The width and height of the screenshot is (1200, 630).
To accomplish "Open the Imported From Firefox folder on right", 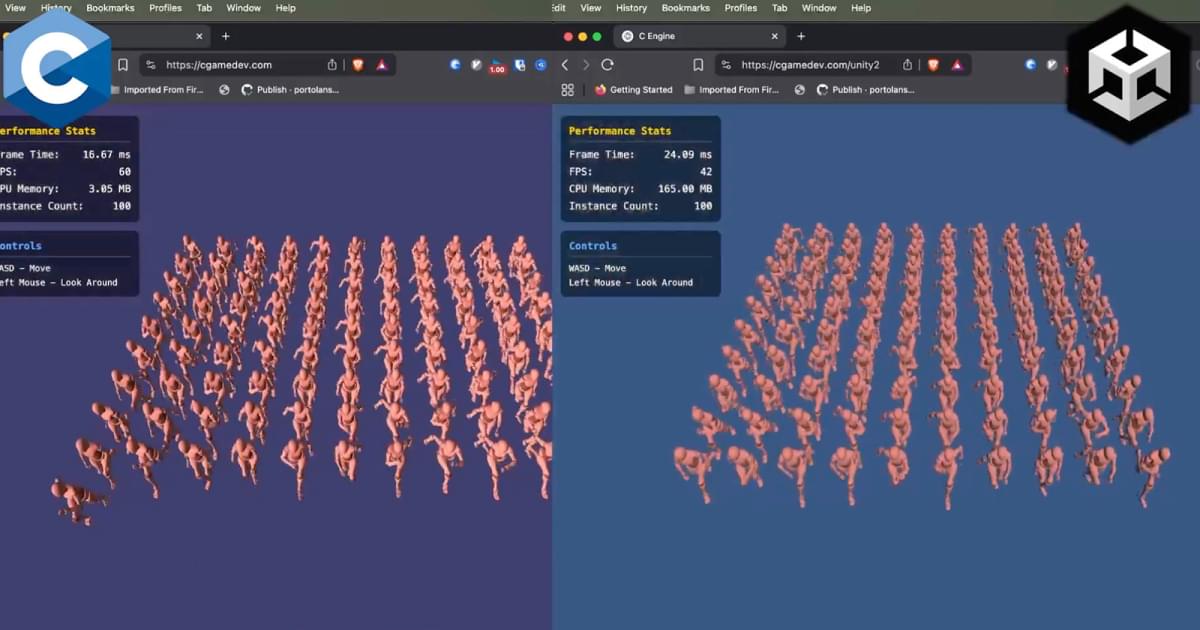I will [x=732, y=90].
